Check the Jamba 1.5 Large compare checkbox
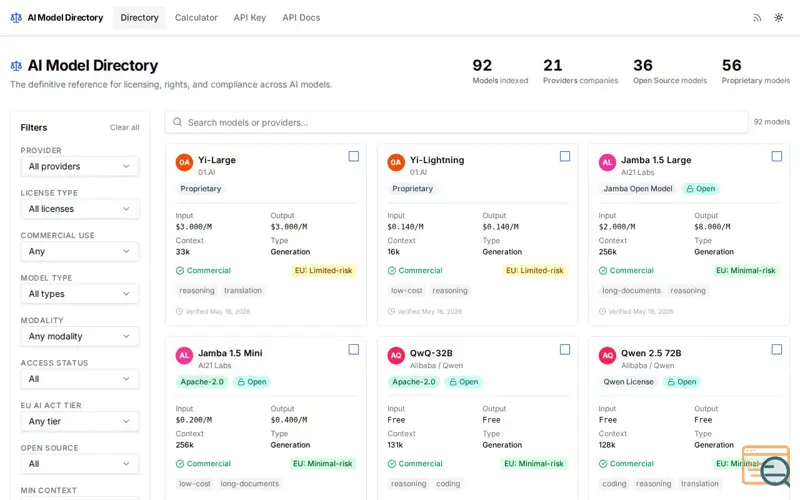Viewport: 800px width, 500px height. click(x=777, y=157)
